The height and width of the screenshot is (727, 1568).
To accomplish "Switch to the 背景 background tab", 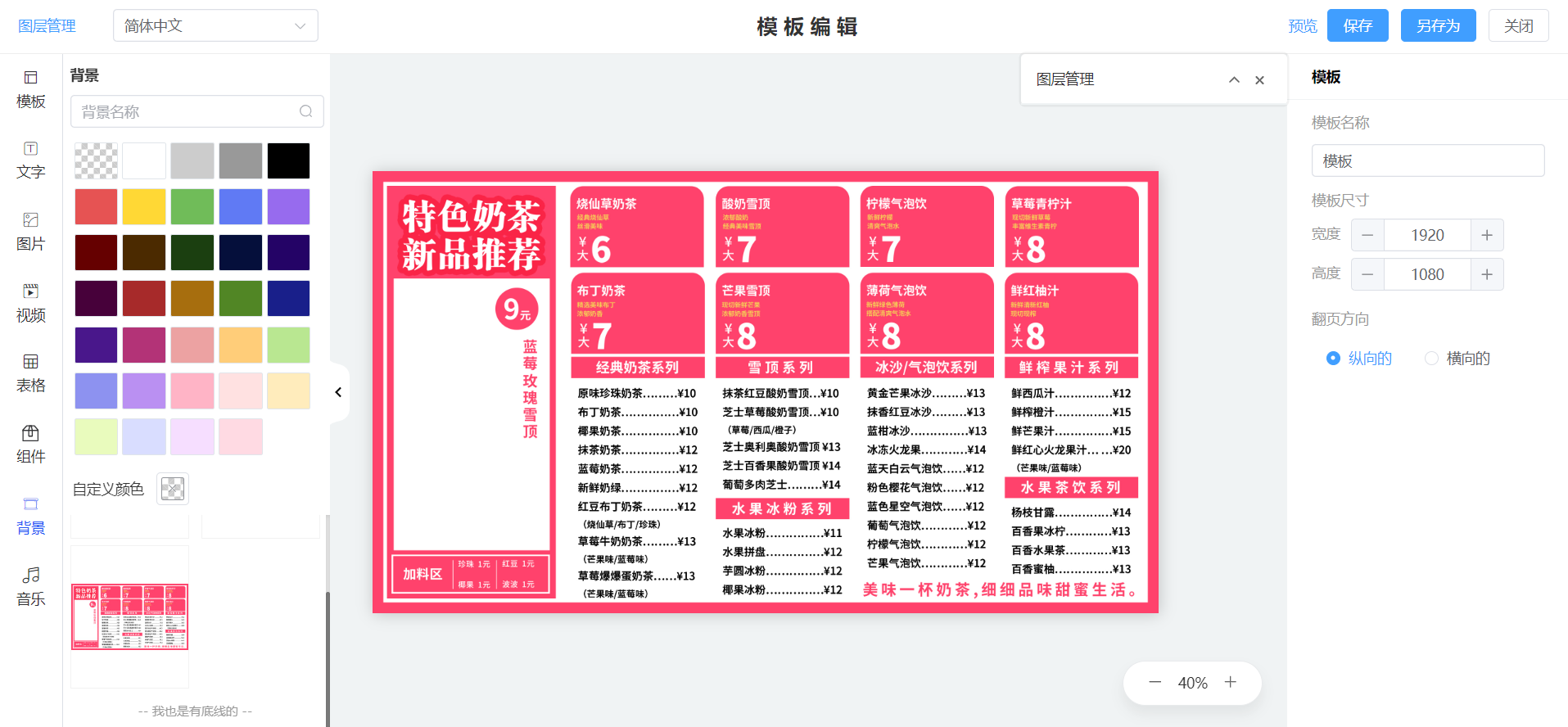I will 30,515.
